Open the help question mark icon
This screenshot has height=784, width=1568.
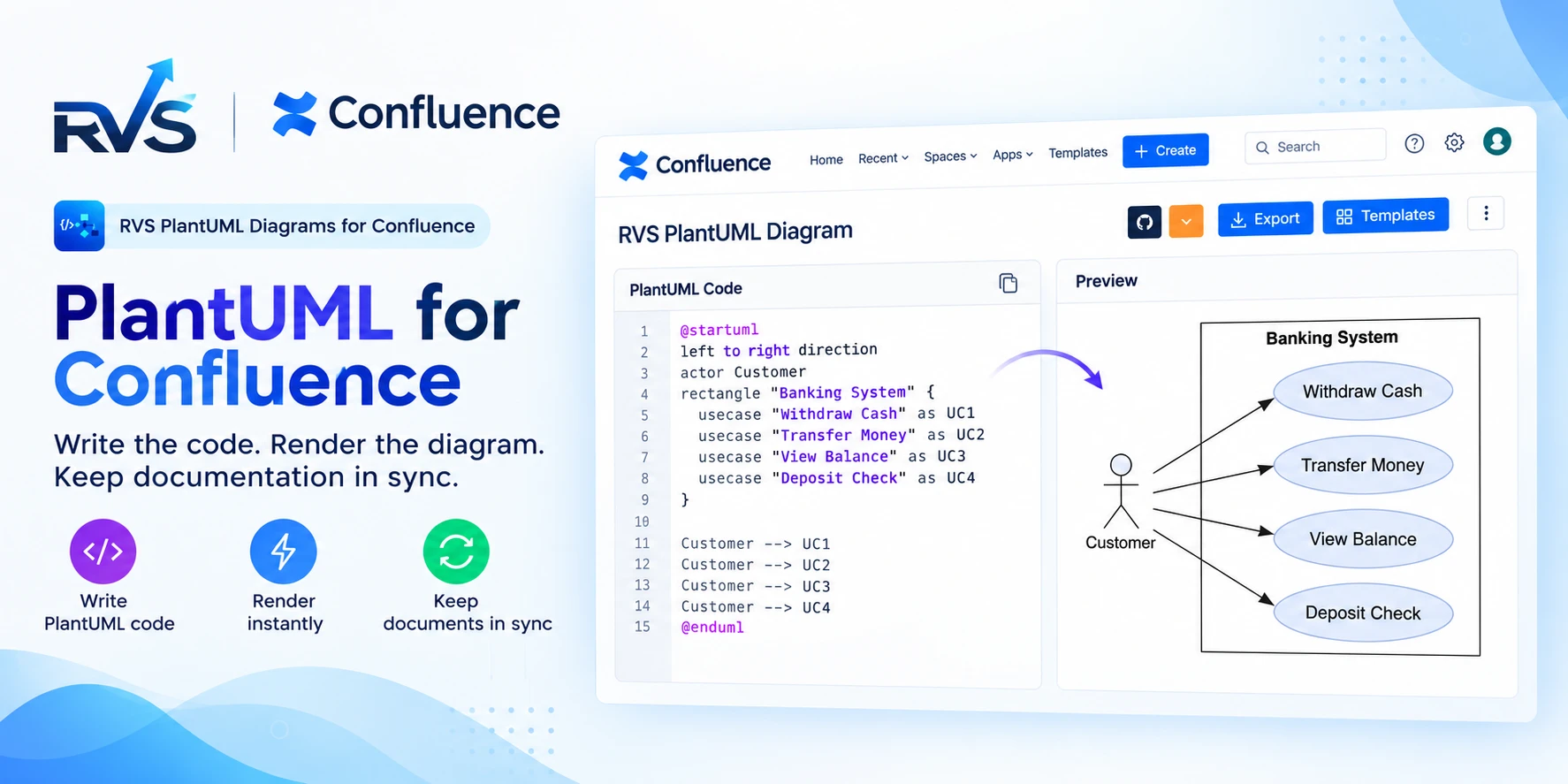tap(1414, 144)
